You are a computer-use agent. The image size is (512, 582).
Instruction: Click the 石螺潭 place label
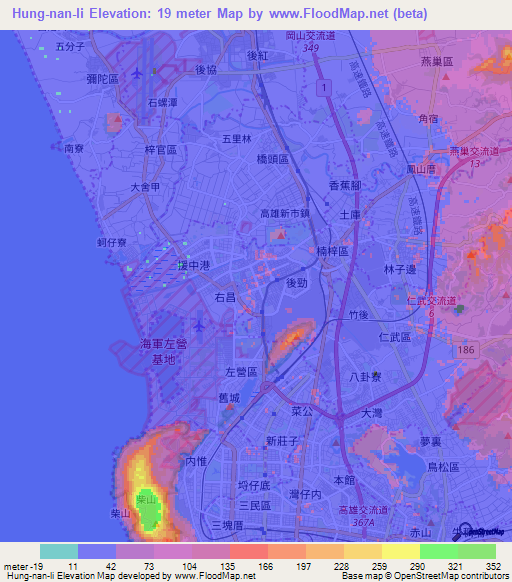163,102
